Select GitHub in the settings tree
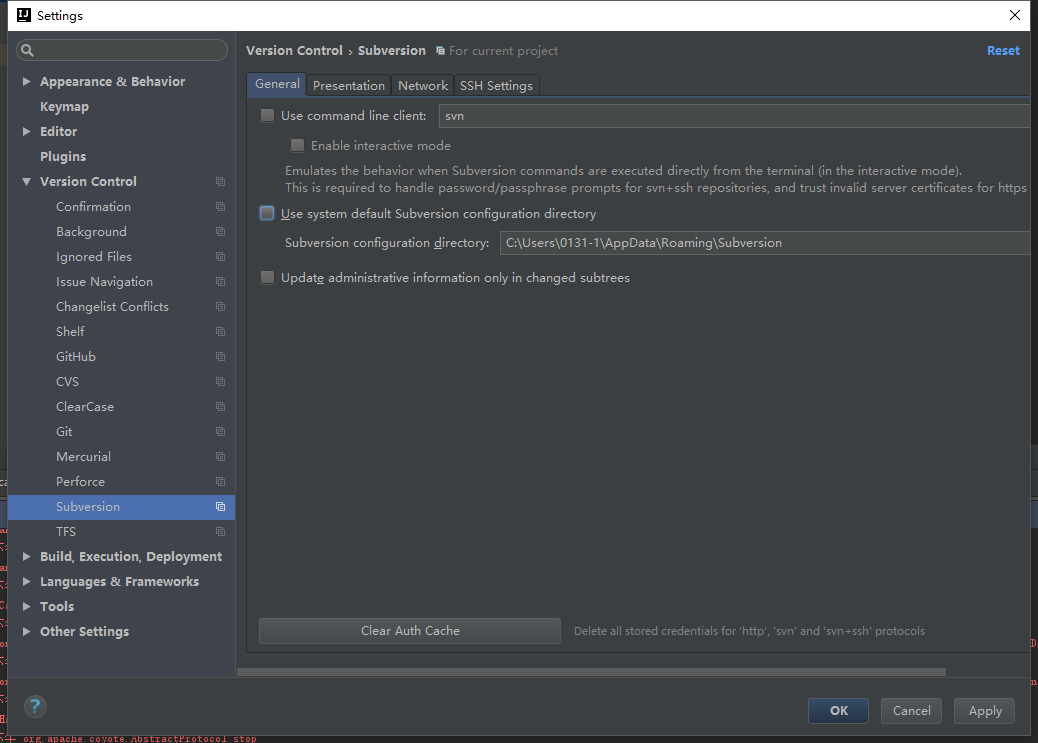Image resolution: width=1038 pixels, height=743 pixels. [x=76, y=357]
